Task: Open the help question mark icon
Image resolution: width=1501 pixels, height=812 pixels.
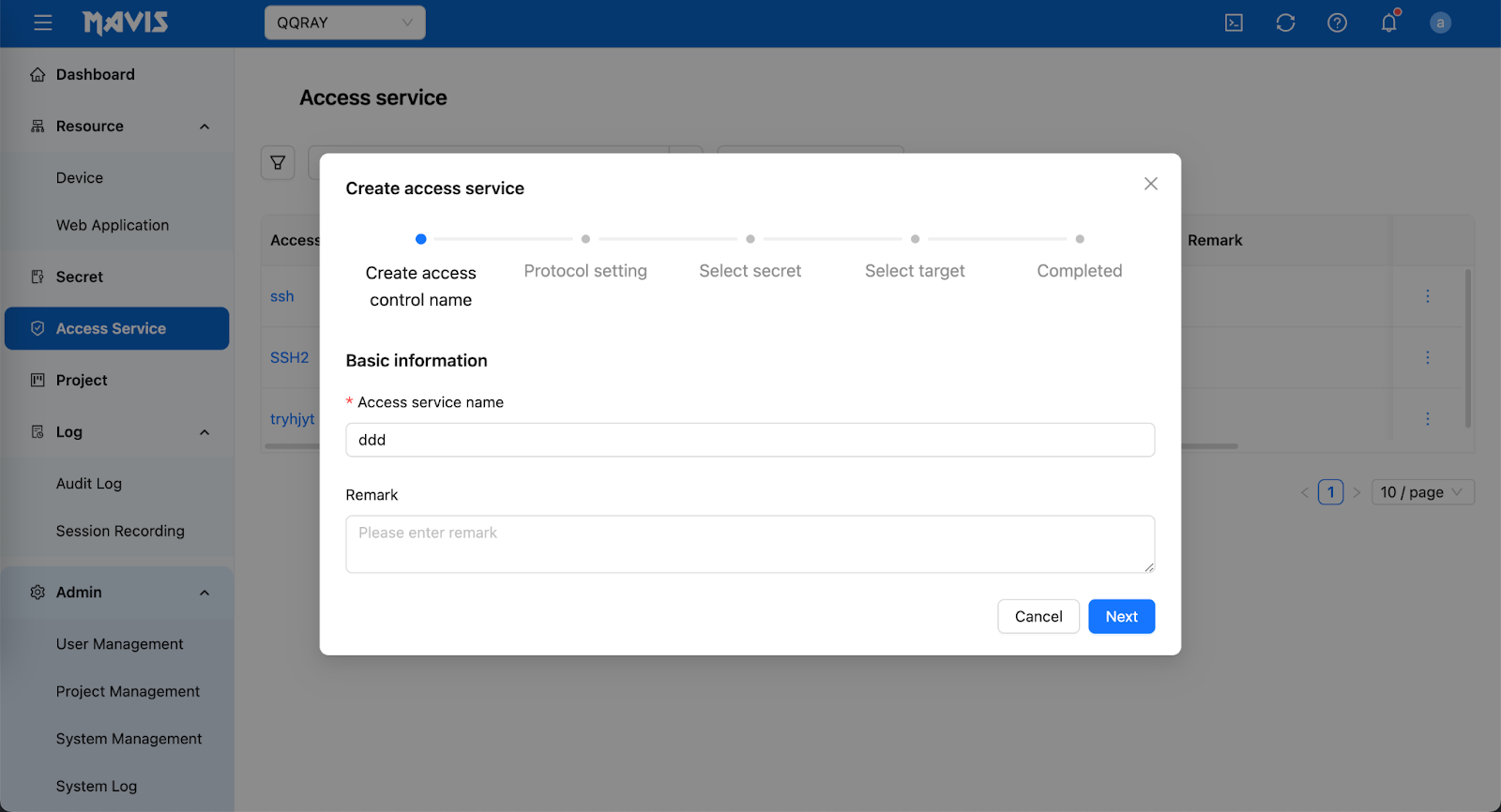Action: click(1337, 23)
